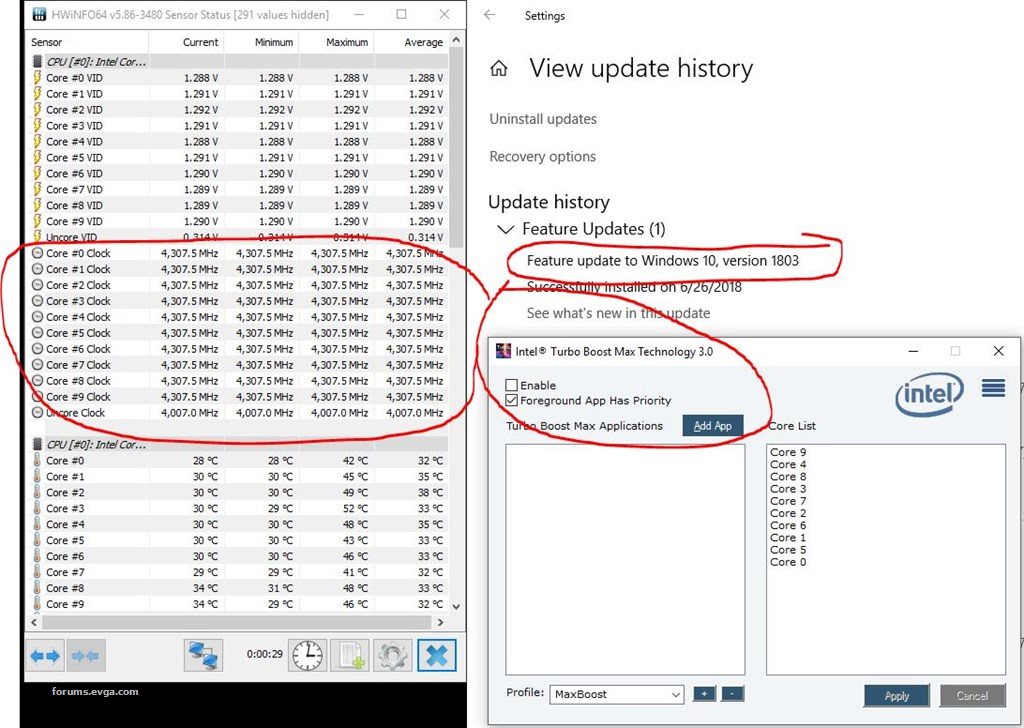Close the Turbo Boost Max window
The image size is (1024, 728).
click(998, 351)
